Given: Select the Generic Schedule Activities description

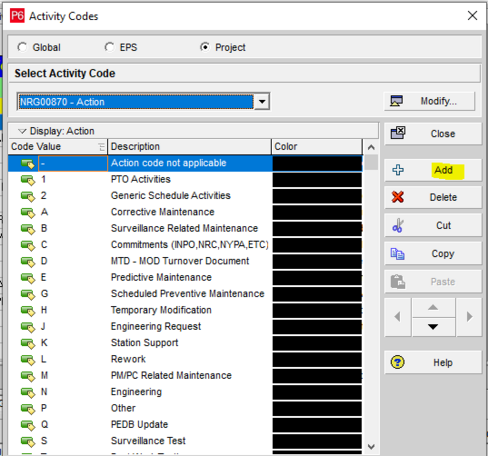Looking at the screenshot, I should 170,196.
